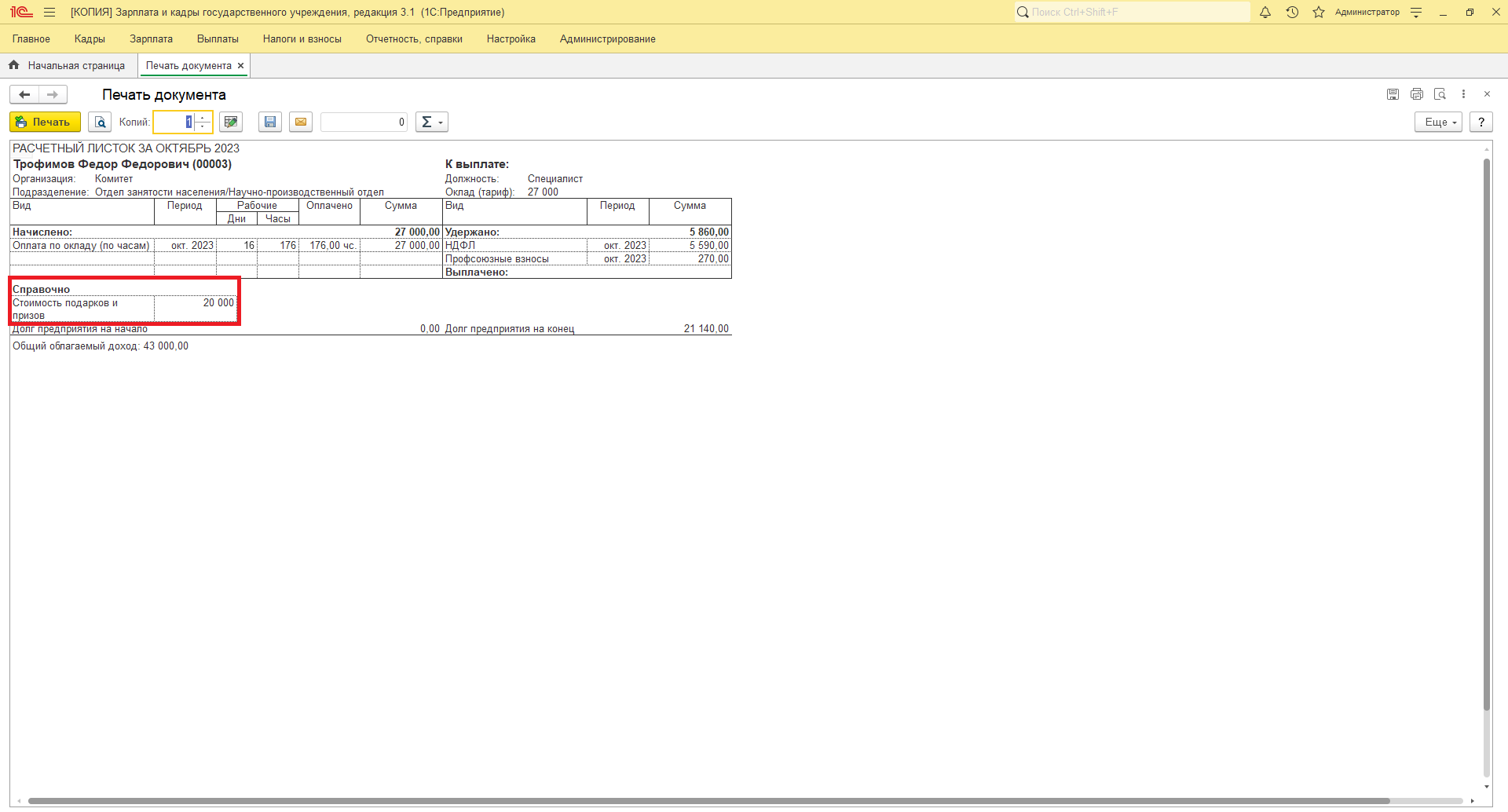The height and width of the screenshot is (812, 1508).
Task: Open the favorites star
Action: (1319, 12)
